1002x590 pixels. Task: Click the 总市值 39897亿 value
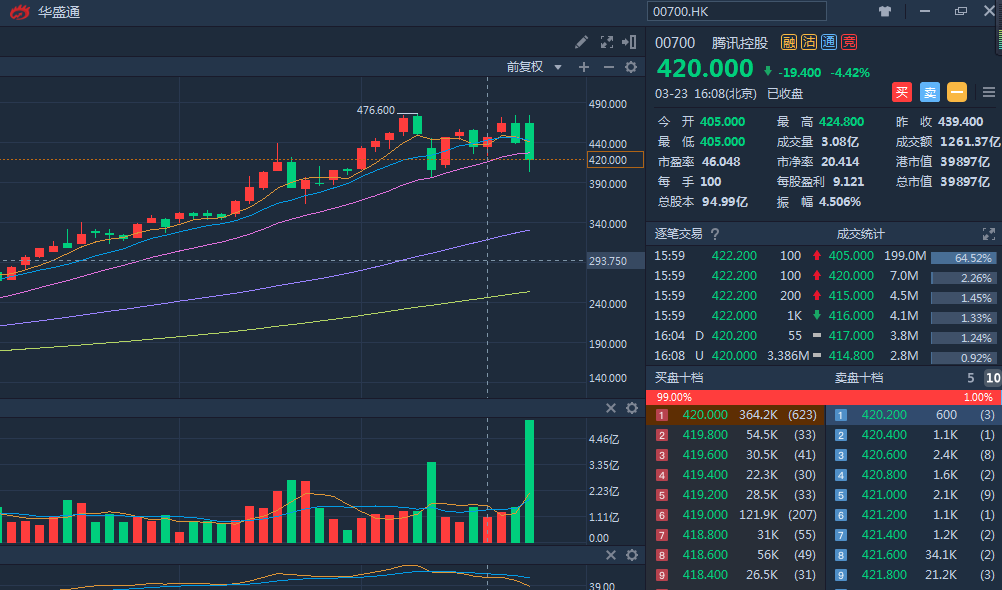[964, 182]
